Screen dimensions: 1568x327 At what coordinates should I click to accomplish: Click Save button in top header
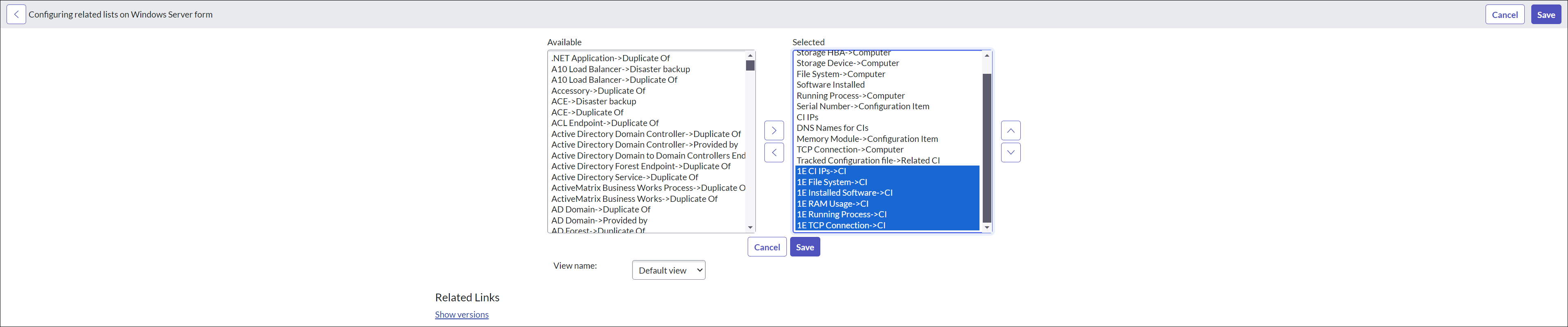pos(1546,15)
